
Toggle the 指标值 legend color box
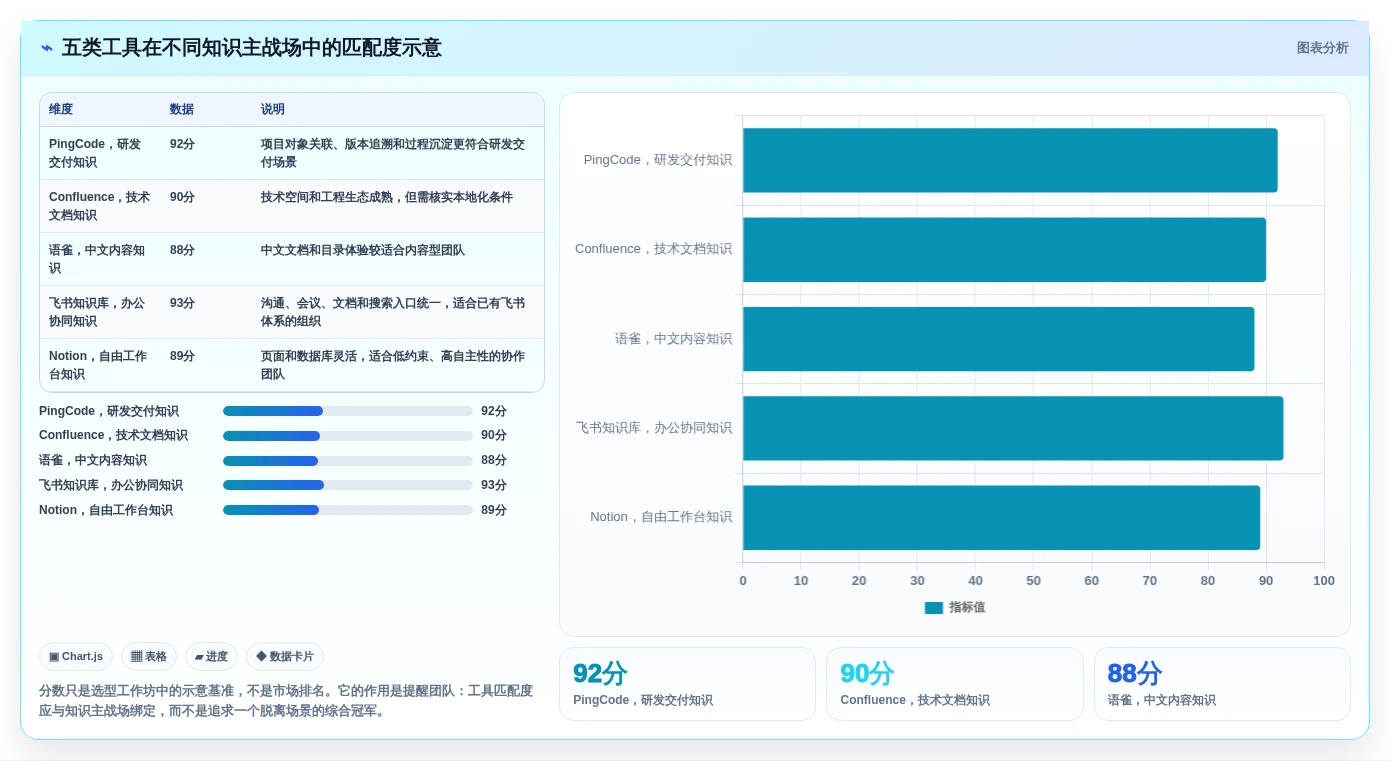[934, 607]
